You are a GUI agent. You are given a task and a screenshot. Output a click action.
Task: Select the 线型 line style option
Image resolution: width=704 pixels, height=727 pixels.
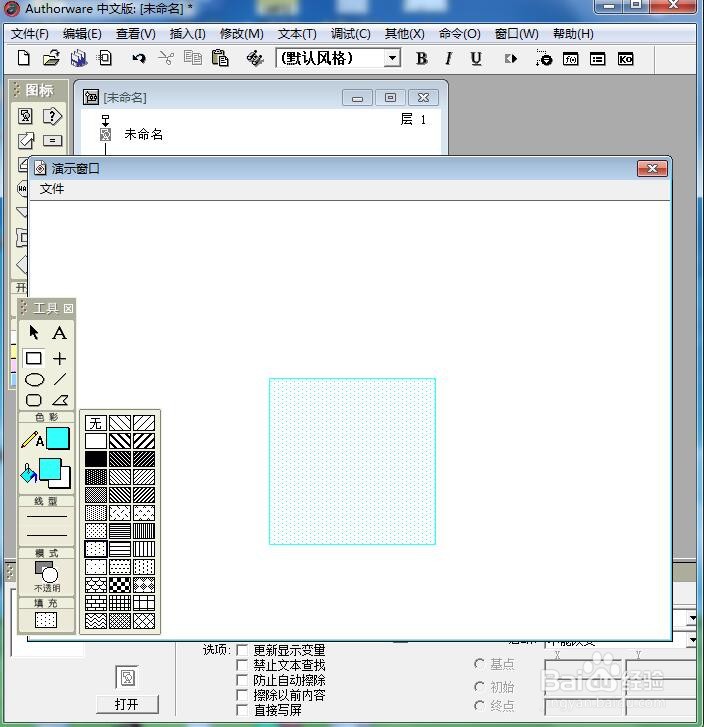46,525
